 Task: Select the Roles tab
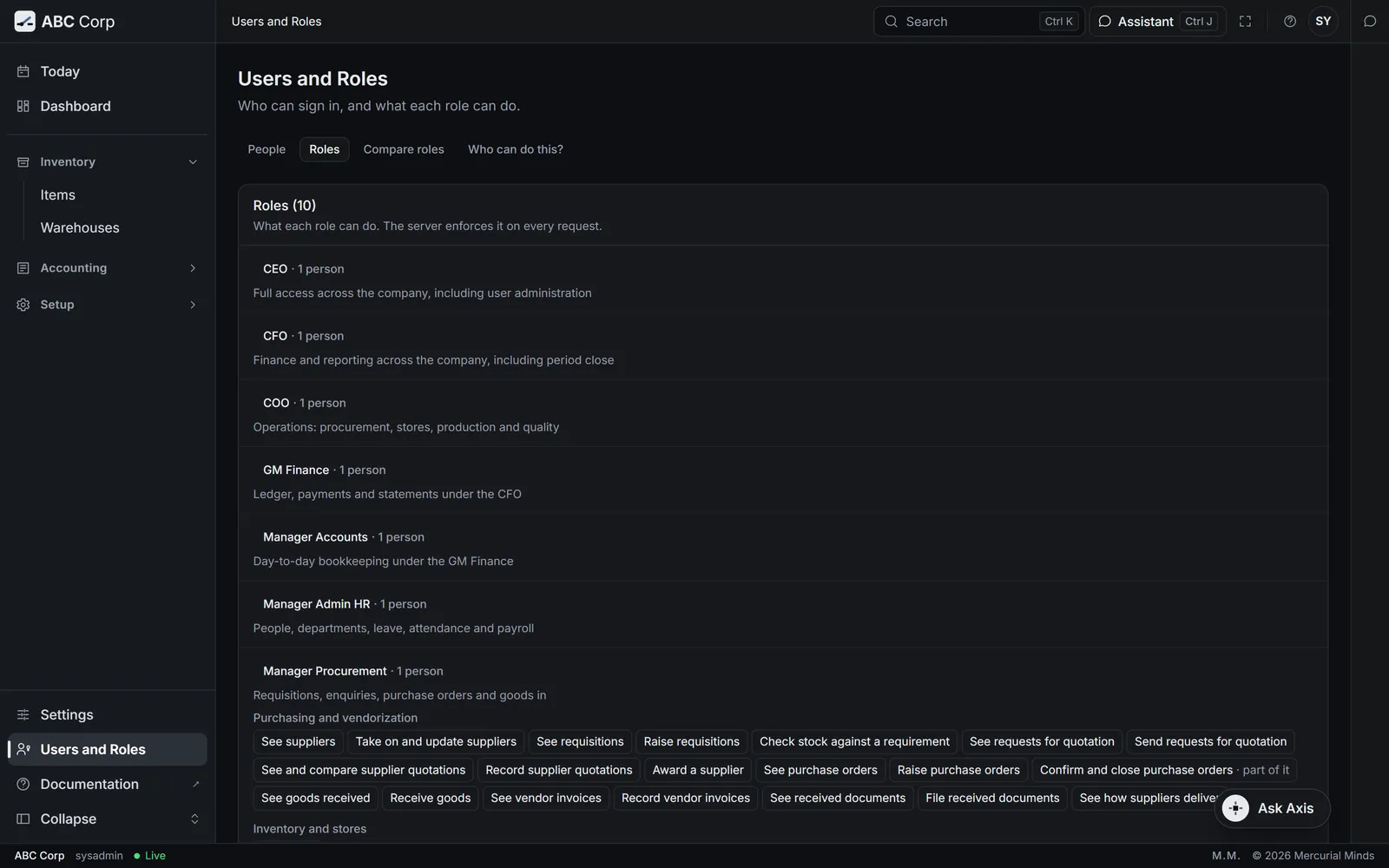[325, 149]
